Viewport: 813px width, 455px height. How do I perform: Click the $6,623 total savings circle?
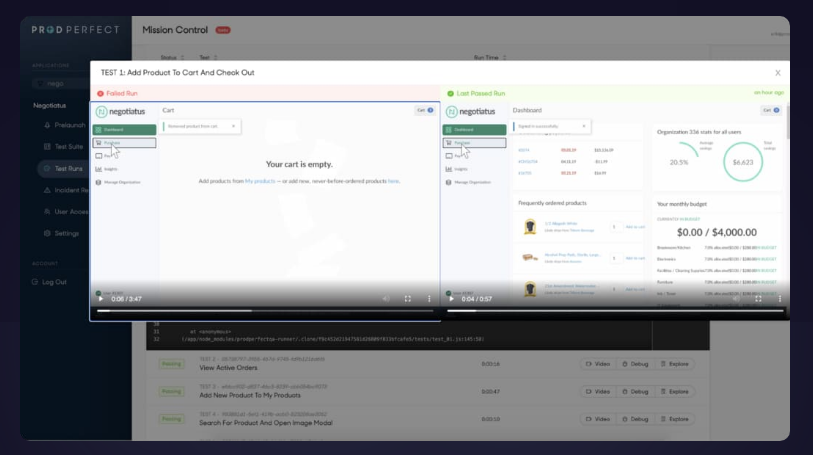coord(742,162)
